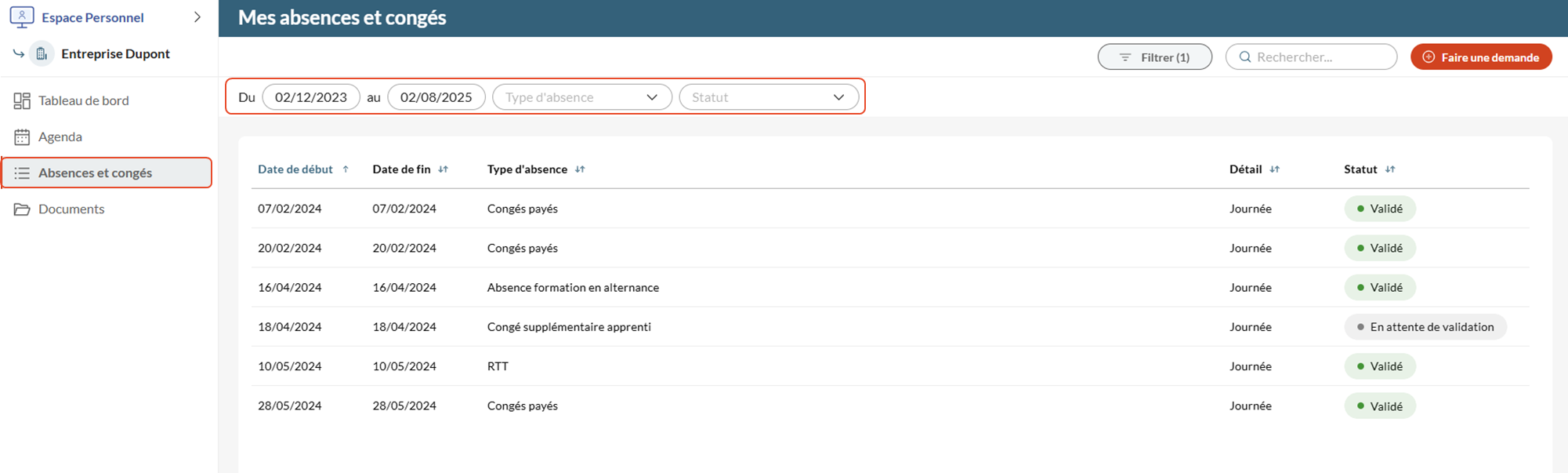Click the Tableau de bord grid icon
The width and height of the screenshot is (1568, 473).
tap(22, 100)
